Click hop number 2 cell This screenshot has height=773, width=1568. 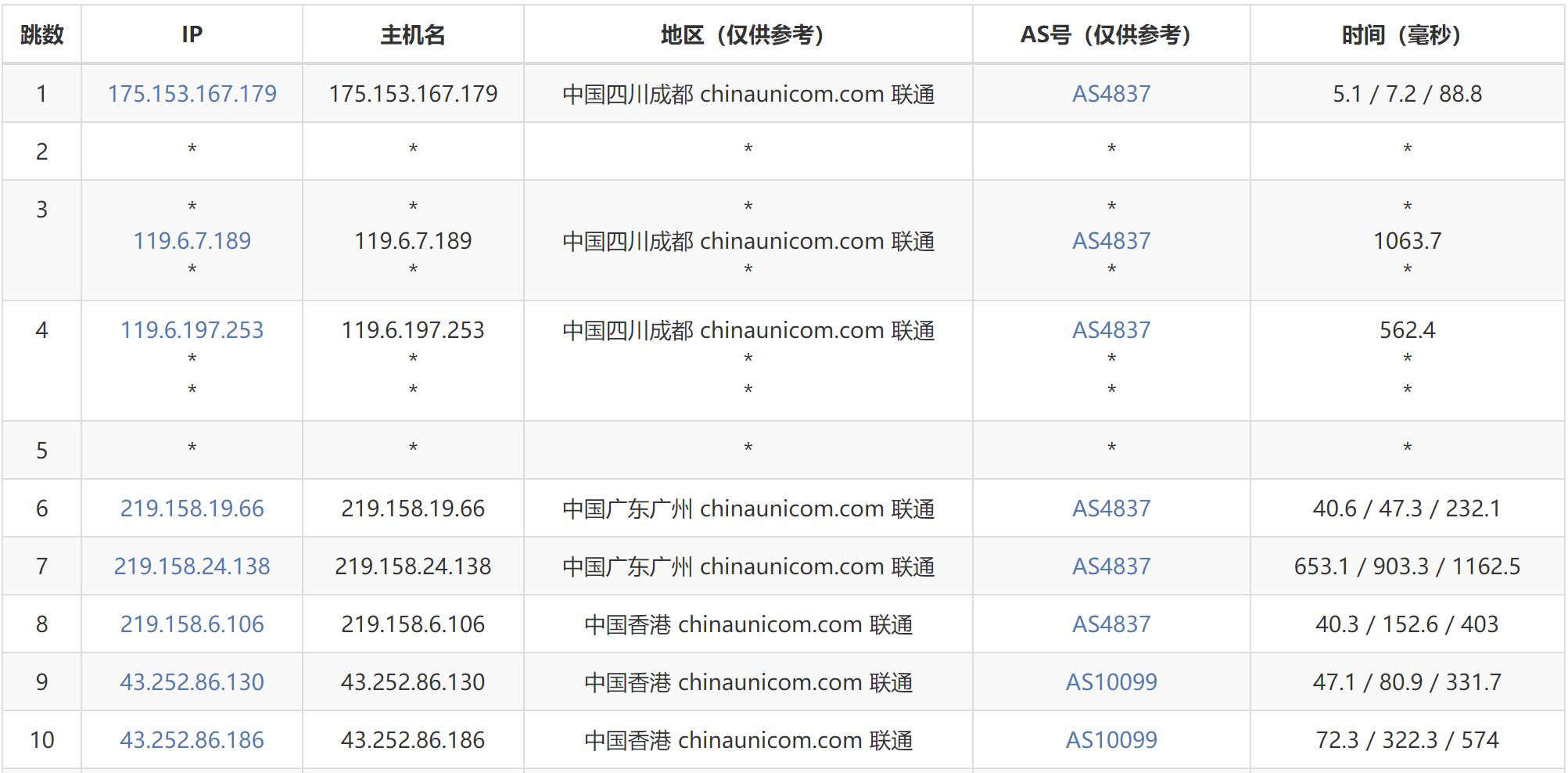tap(42, 152)
